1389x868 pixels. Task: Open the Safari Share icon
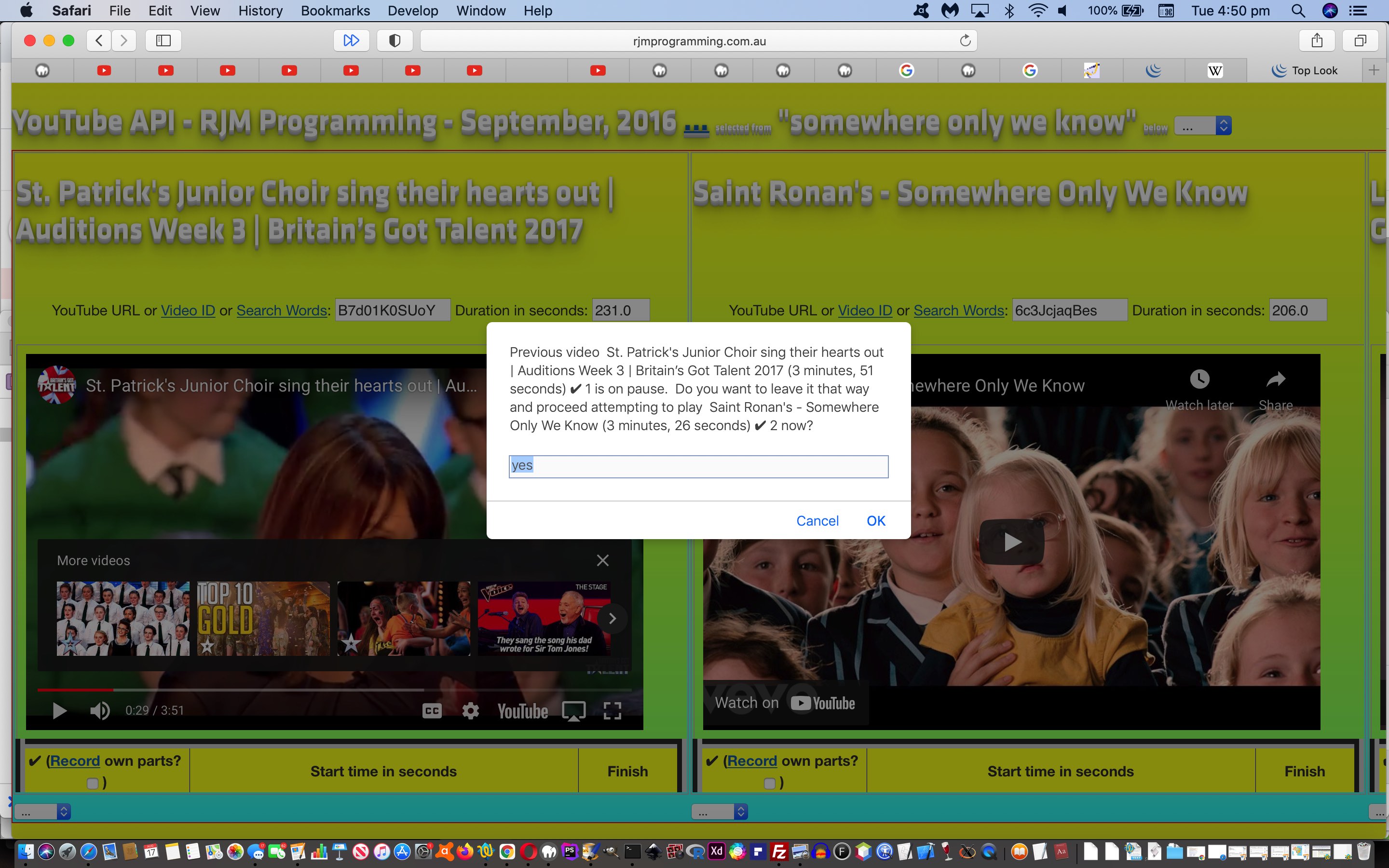[x=1317, y=40]
